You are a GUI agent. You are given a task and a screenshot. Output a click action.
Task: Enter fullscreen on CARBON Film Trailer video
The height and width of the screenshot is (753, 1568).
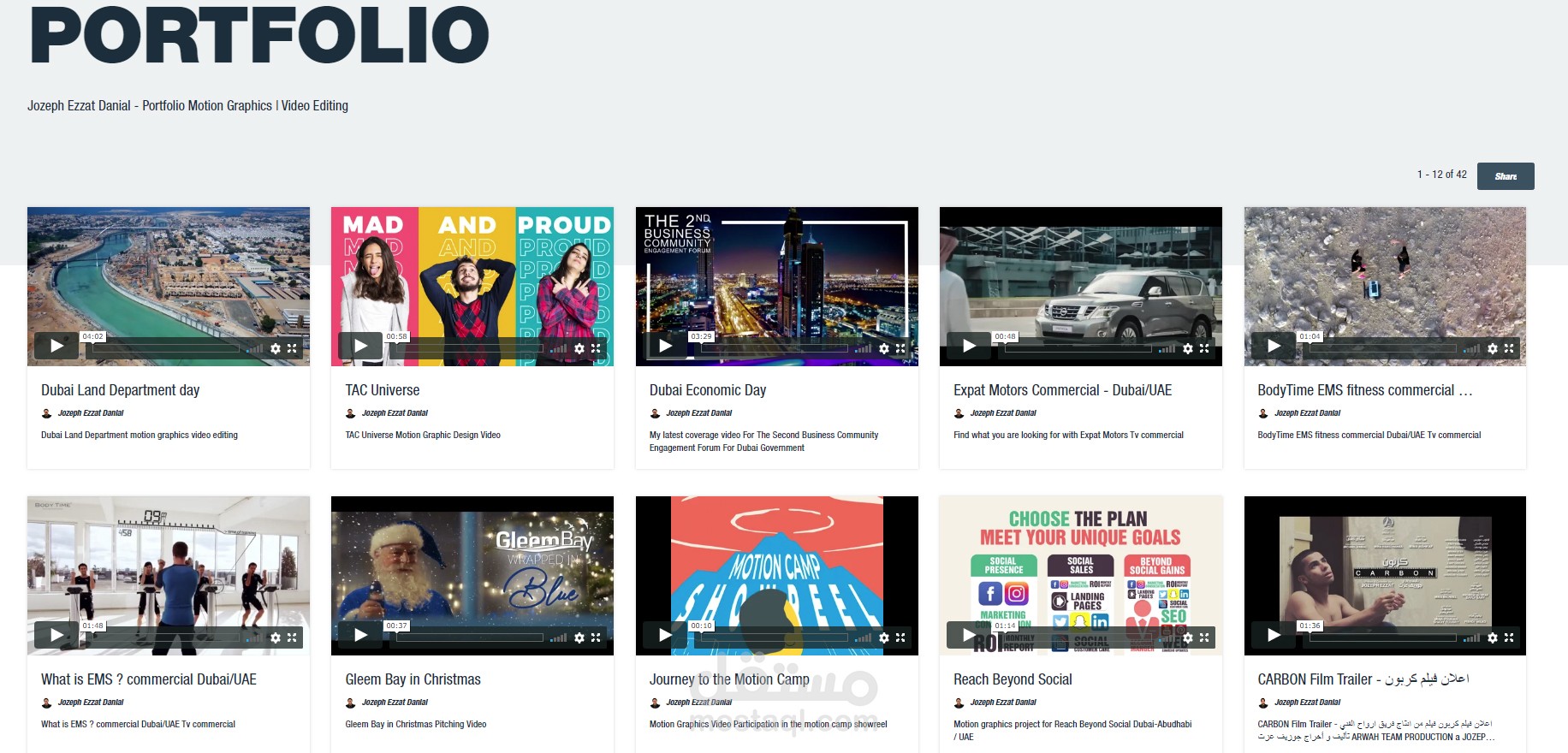pos(1509,637)
